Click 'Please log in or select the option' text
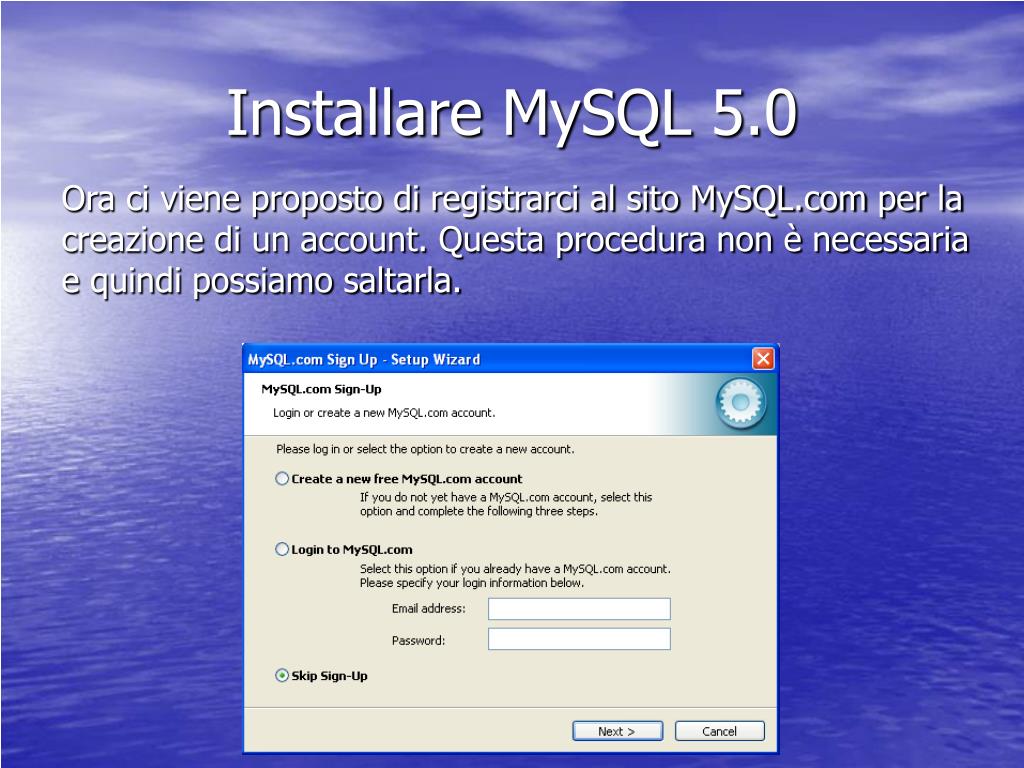This screenshot has width=1024, height=768. (425, 449)
